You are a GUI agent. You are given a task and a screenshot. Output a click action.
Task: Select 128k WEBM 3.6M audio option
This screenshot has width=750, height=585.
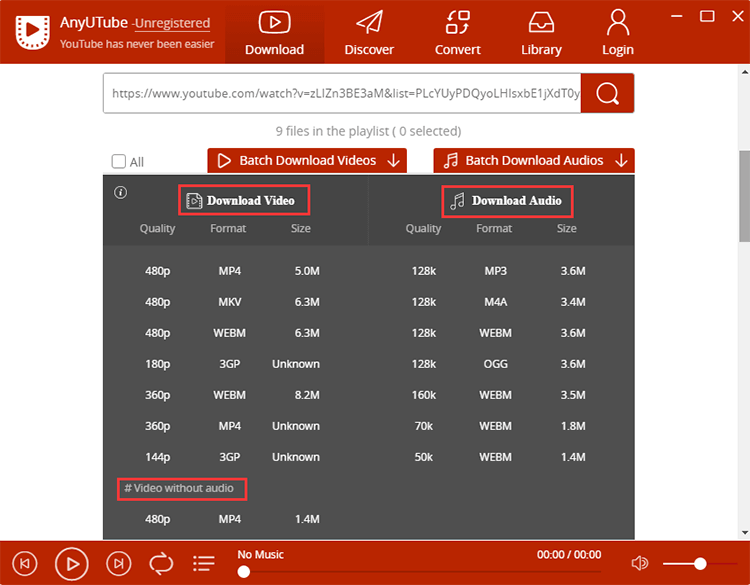(x=498, y=333)
